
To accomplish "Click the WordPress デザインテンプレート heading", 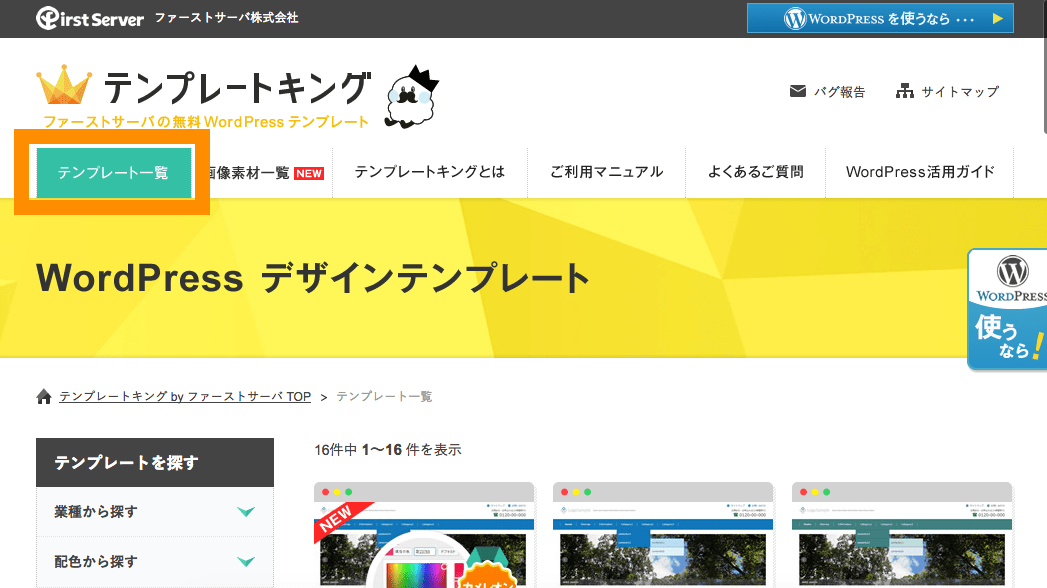I will click(x=312, y=278).
